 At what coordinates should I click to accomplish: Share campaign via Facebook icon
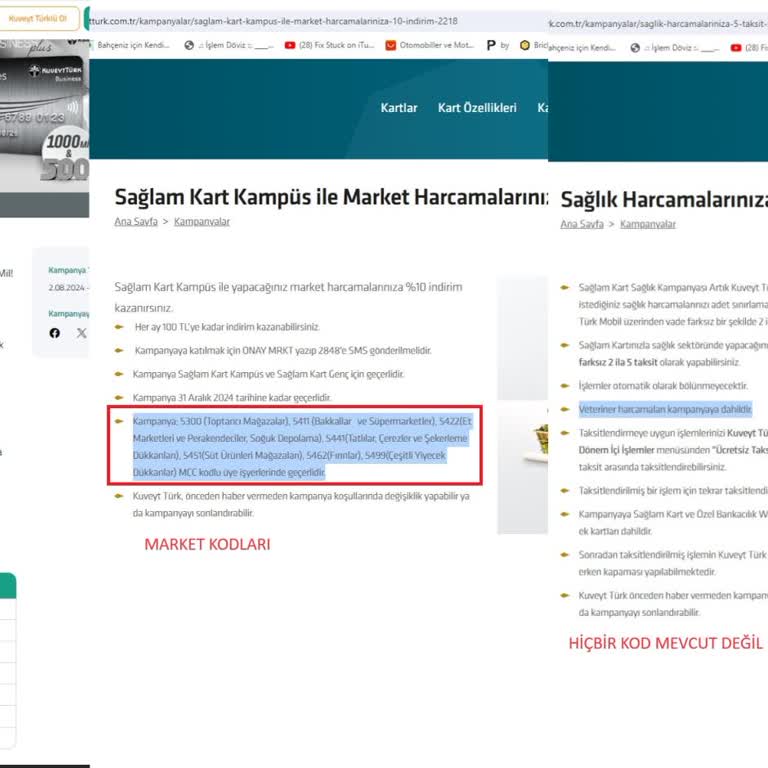[55, 333]
